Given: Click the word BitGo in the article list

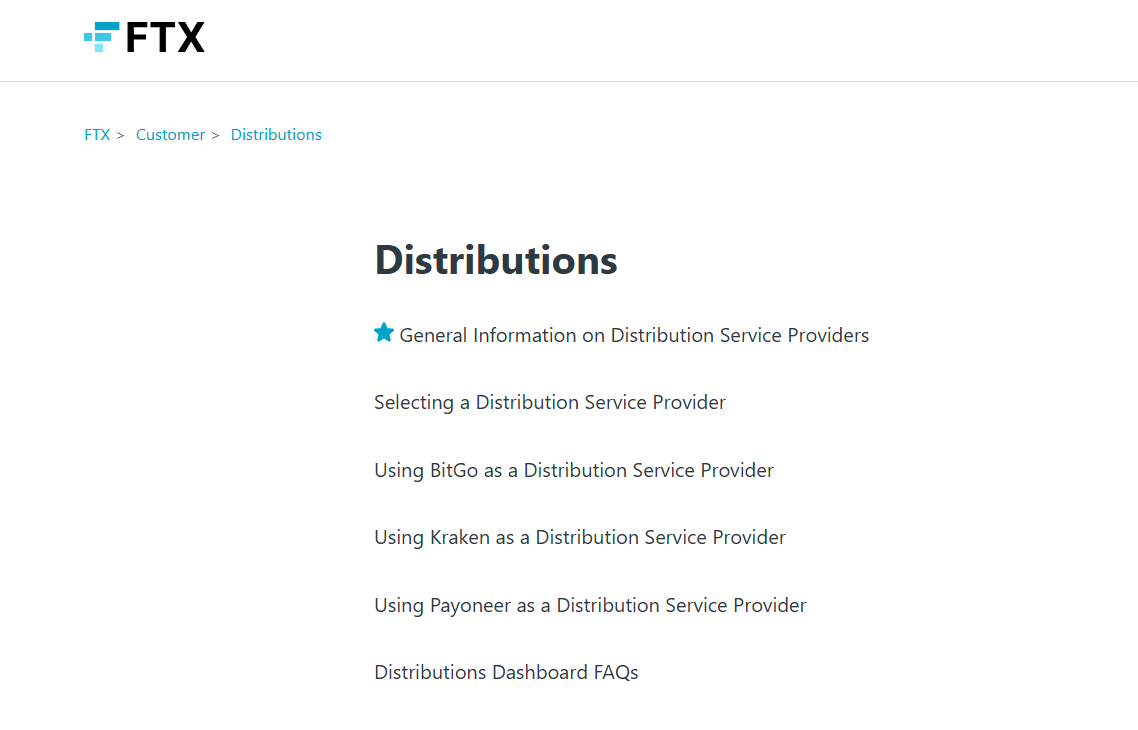Looking at the screenshot, I should point(454,470).
